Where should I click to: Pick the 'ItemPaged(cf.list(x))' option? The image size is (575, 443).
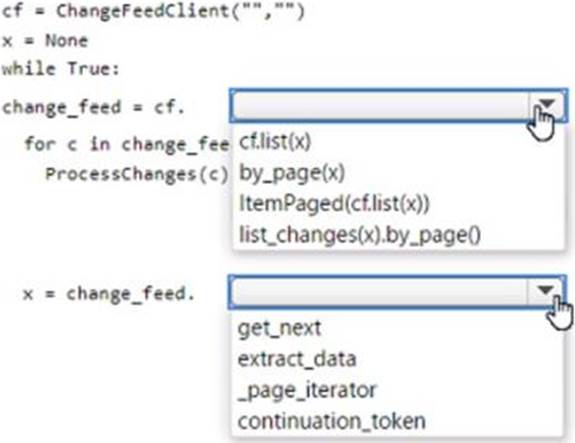[334, 204]
